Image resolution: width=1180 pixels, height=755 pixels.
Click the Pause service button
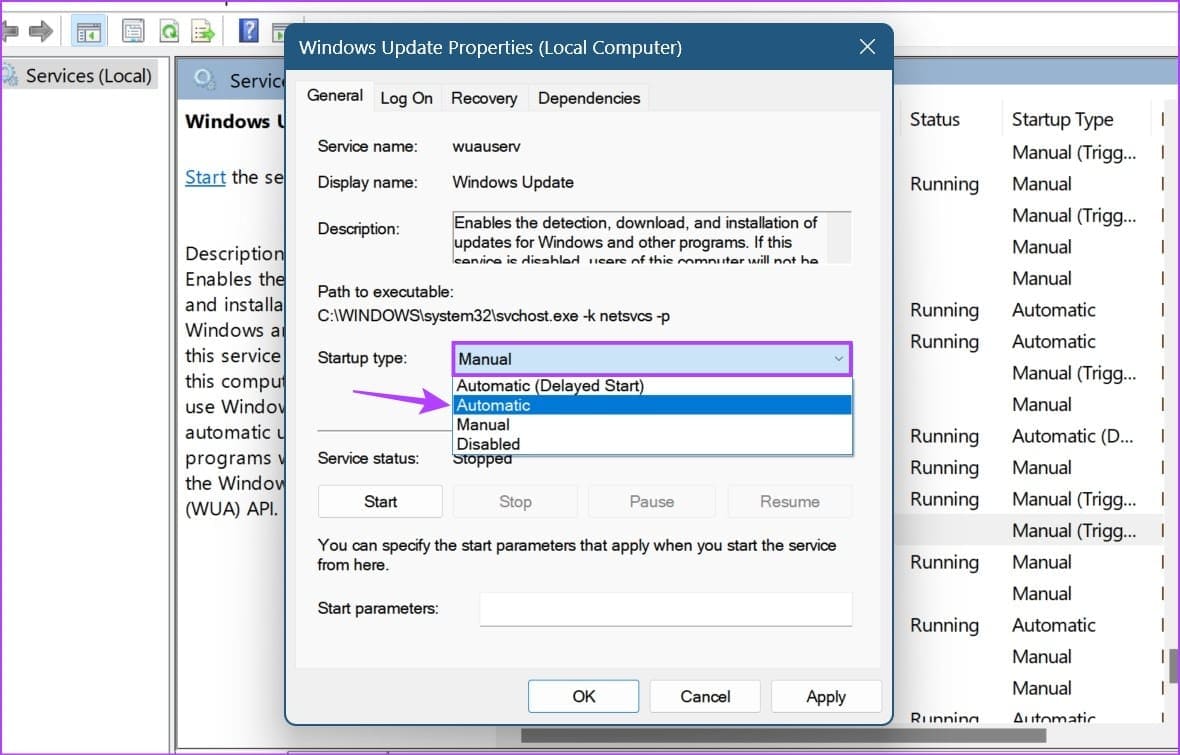(652, 501)
